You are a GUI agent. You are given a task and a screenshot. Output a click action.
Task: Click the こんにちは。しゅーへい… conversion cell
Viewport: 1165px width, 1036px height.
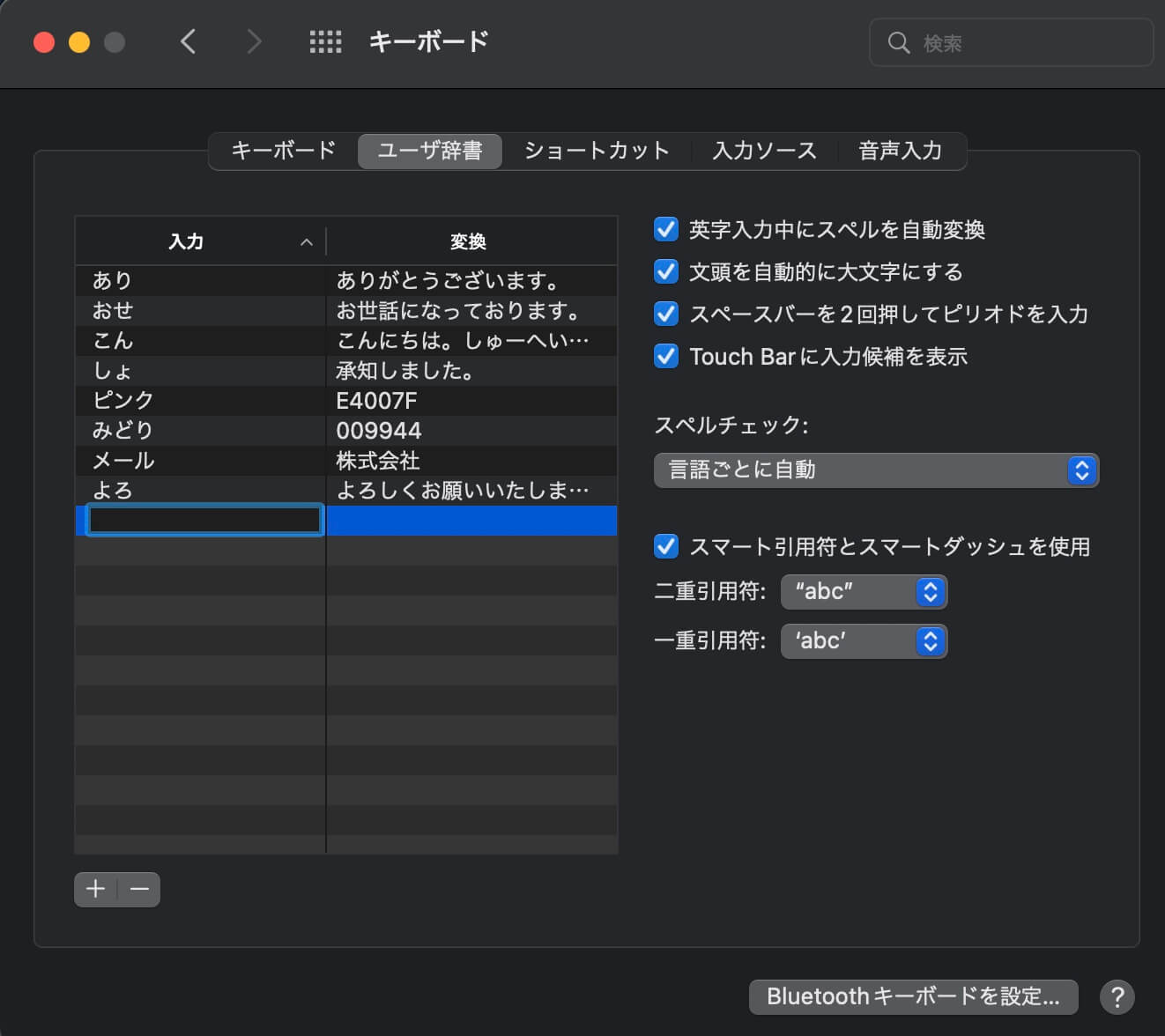pos(471,340)
